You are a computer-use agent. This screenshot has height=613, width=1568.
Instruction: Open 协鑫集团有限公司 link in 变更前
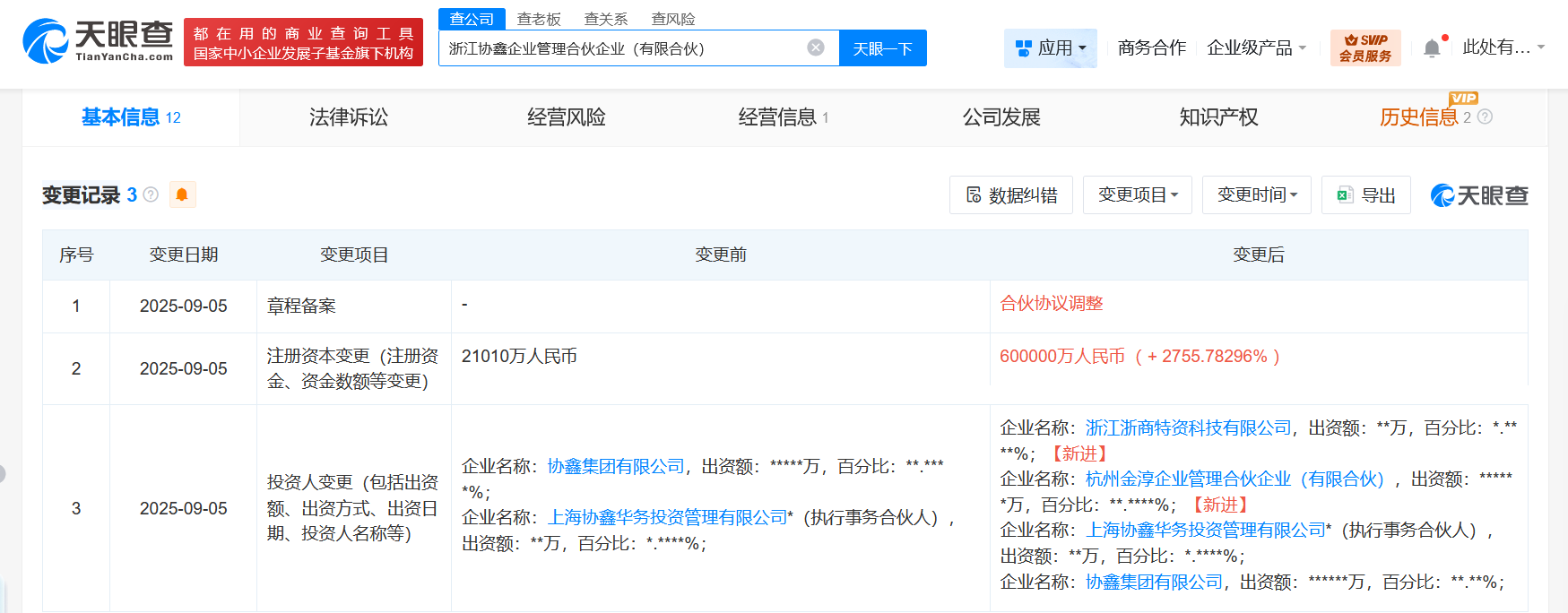(616, 466)
